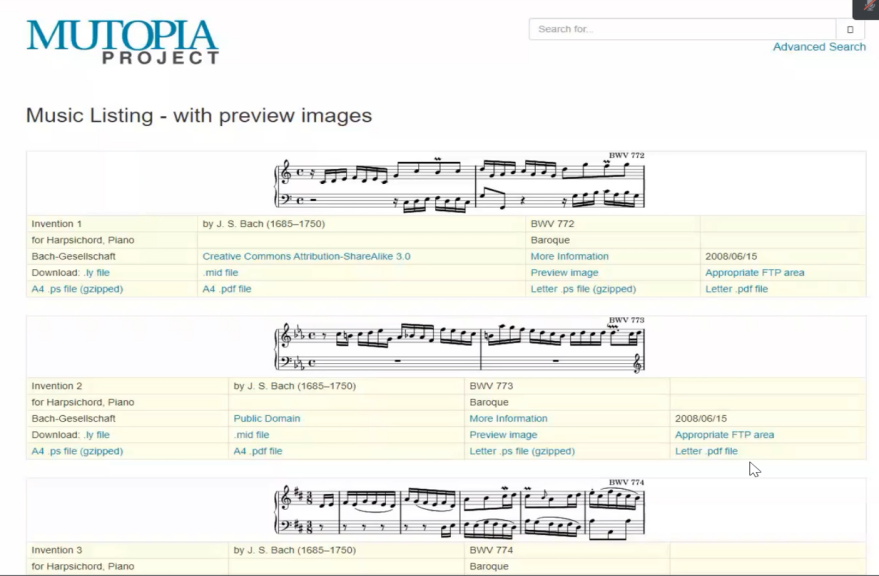This screenshot has height=576, width=879.
Task: Open the BWV 774 sheet music preview
Action: coord(459,510)
